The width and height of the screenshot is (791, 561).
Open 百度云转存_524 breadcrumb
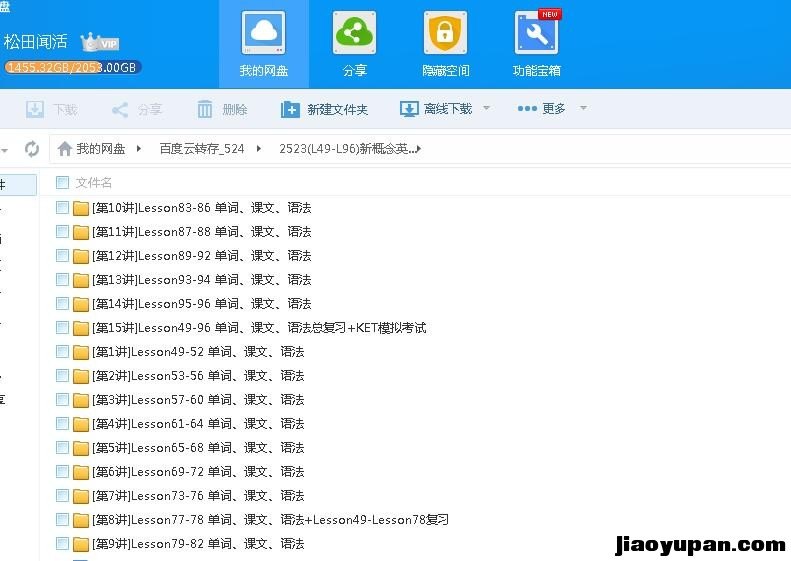(202, 149)
